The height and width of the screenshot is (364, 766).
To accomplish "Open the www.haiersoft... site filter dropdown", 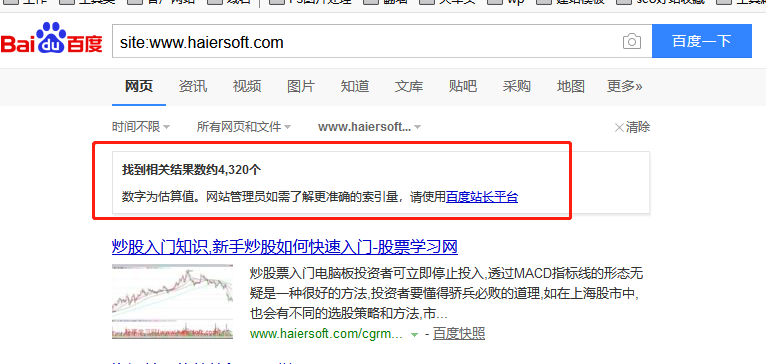I will coord(369,127).
